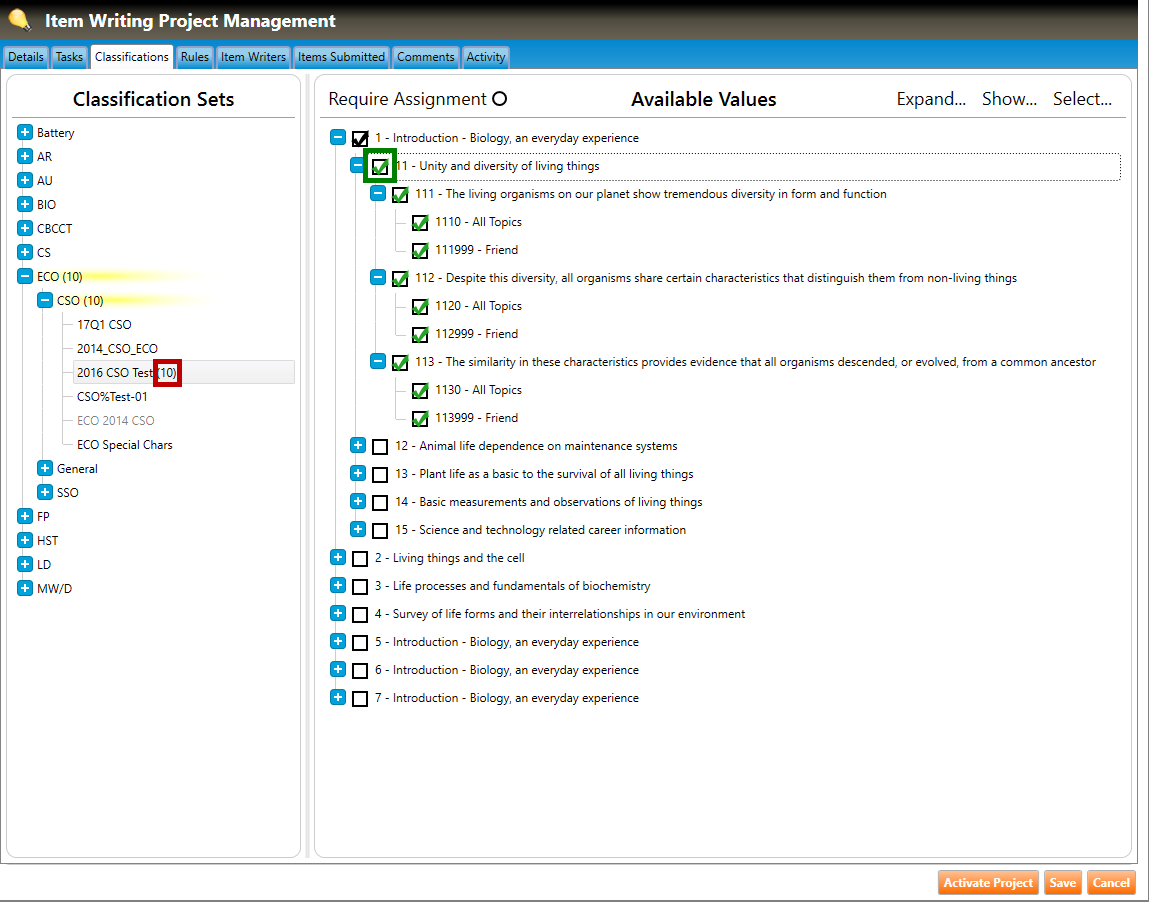
Task: Click the lightbulb icon in title bar
Action: (19, 20)
